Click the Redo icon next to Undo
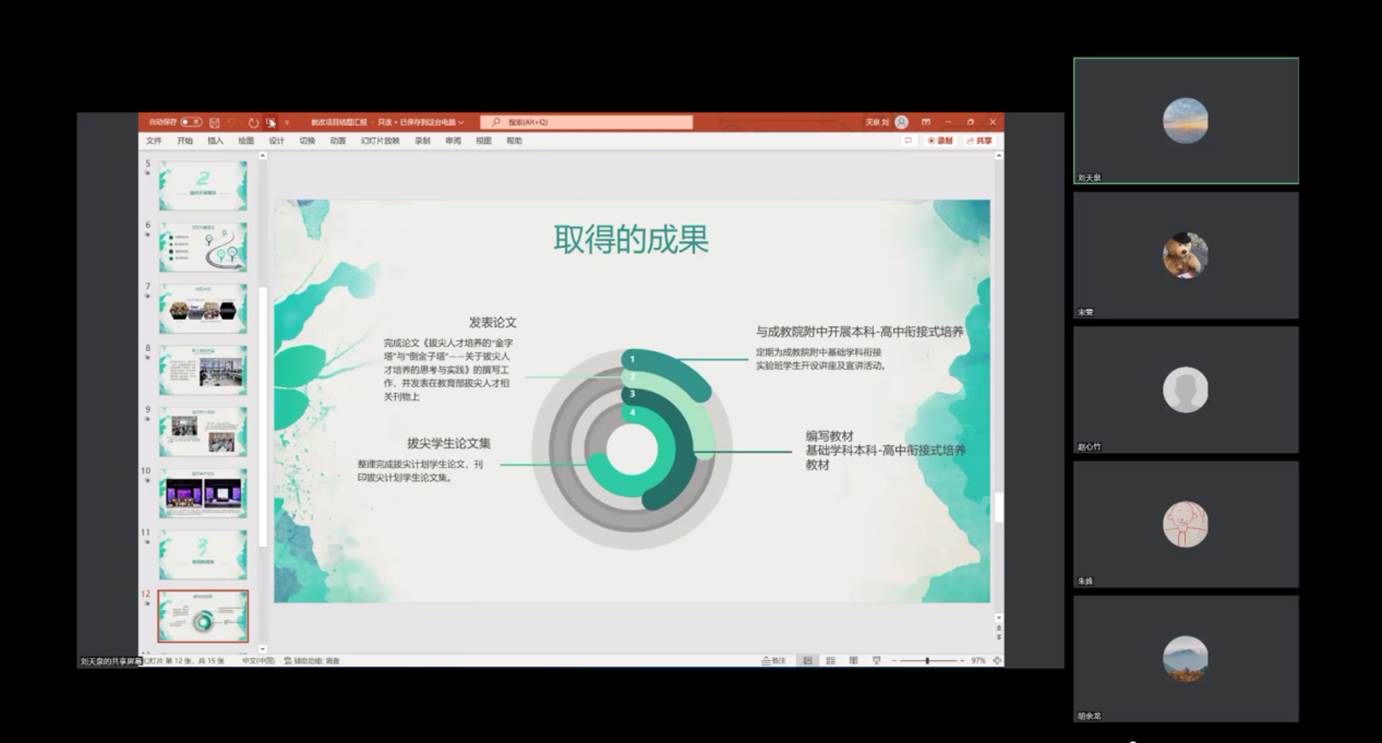Image resolution: width=1382 pixels, height=743 pixels. coord(253,122)
